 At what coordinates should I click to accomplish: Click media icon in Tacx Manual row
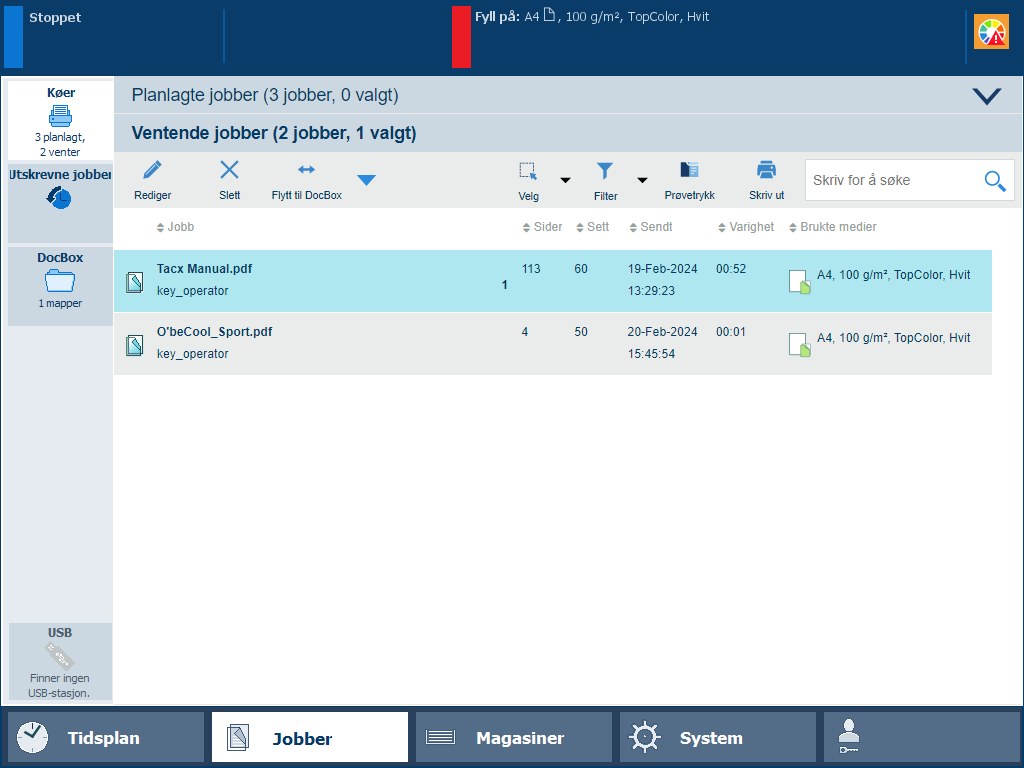(799, 282)
